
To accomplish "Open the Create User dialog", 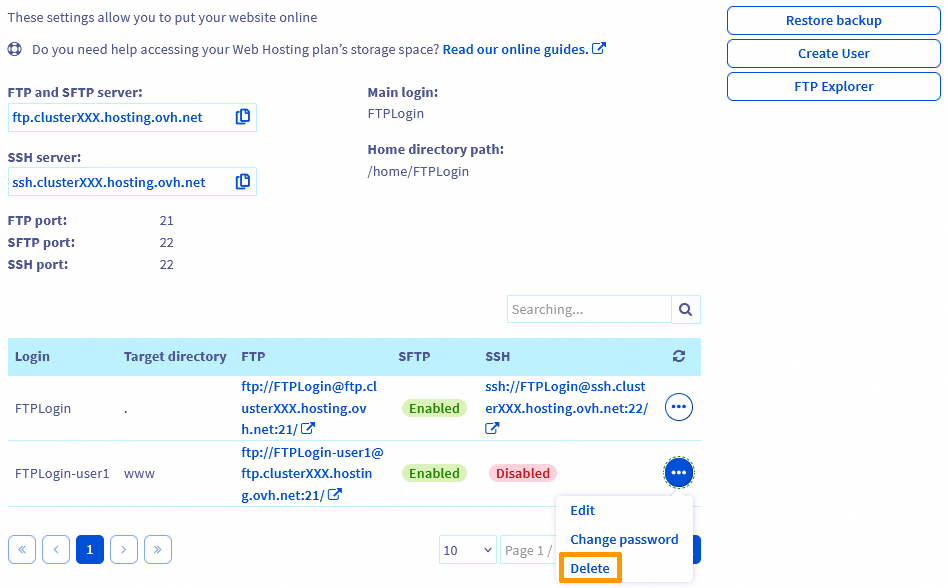I will (x=833, y=53).
